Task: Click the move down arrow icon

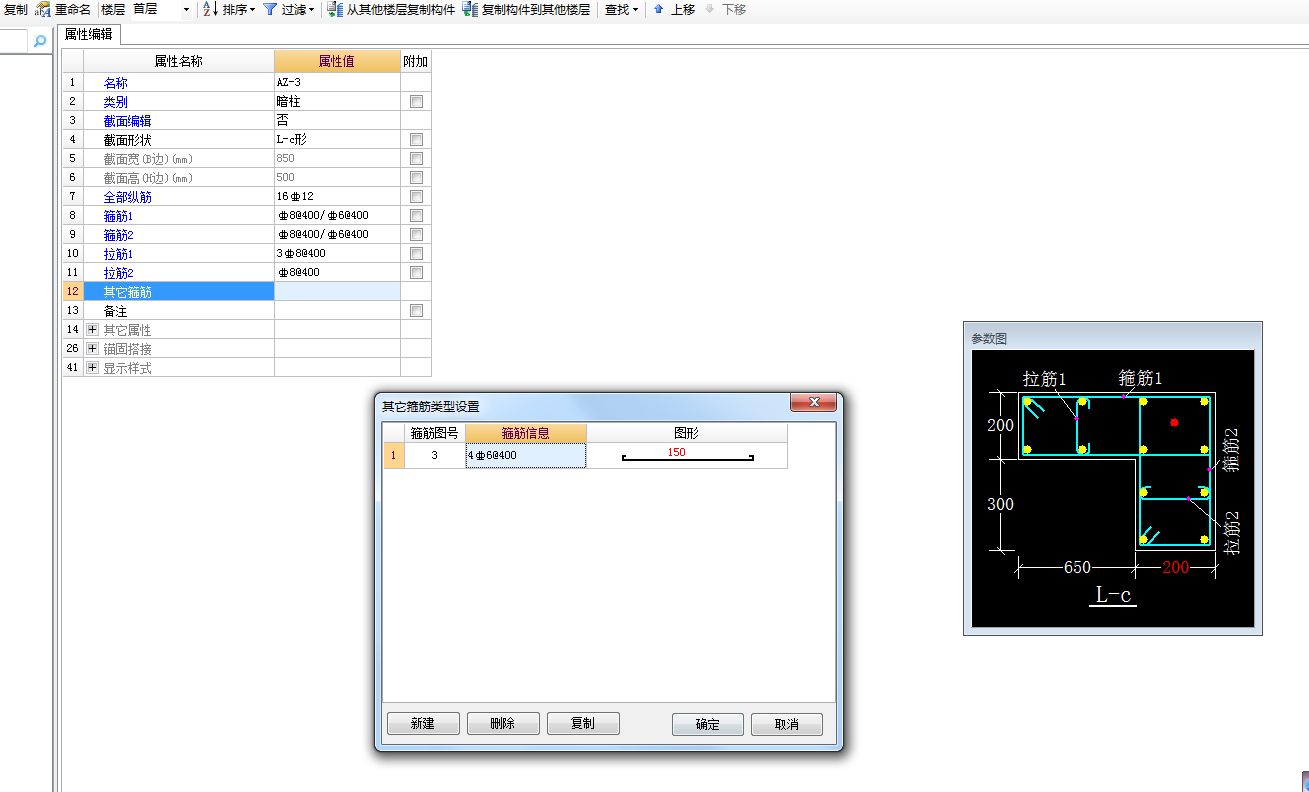Action: point(709,9)
